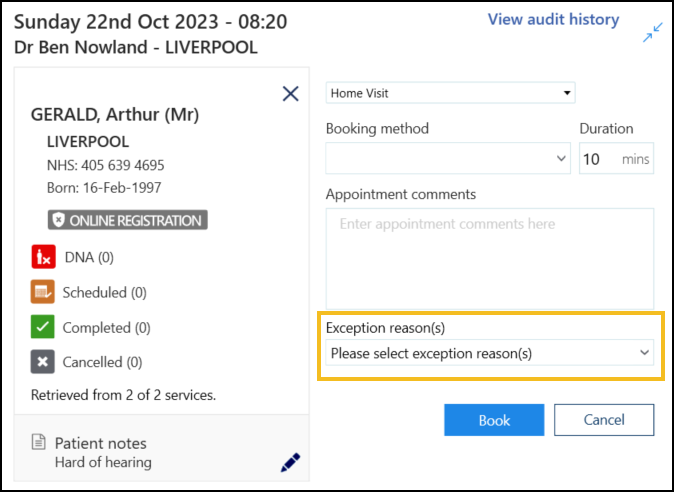Screen dimensions: 674x492
Task: Click the green Completed checkmark icon
Action: pyautogui.click(x=42, y=327)
